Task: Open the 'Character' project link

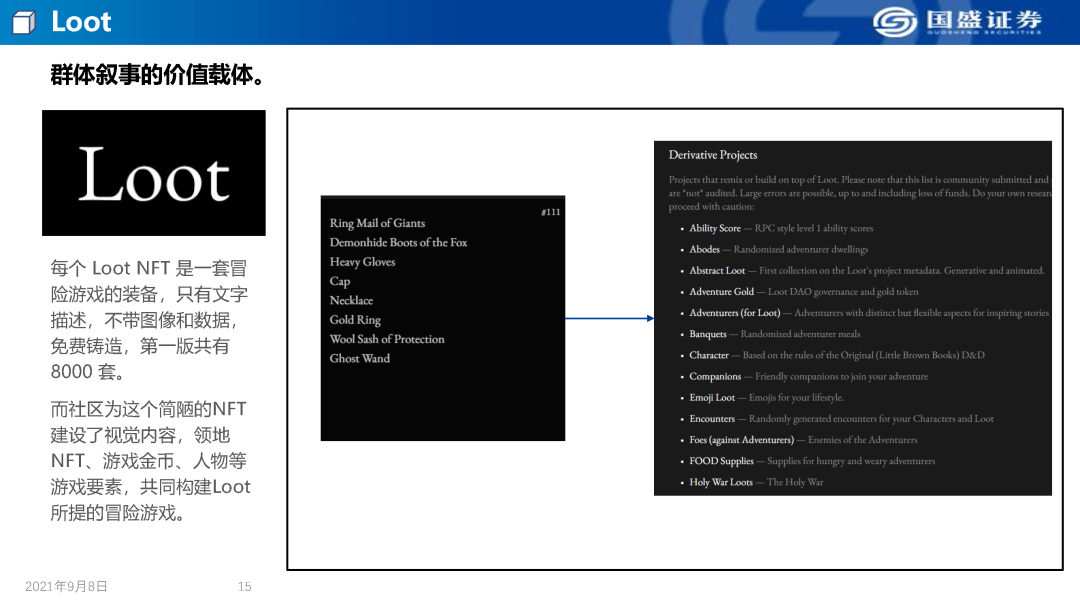Action: pos(709,356)
